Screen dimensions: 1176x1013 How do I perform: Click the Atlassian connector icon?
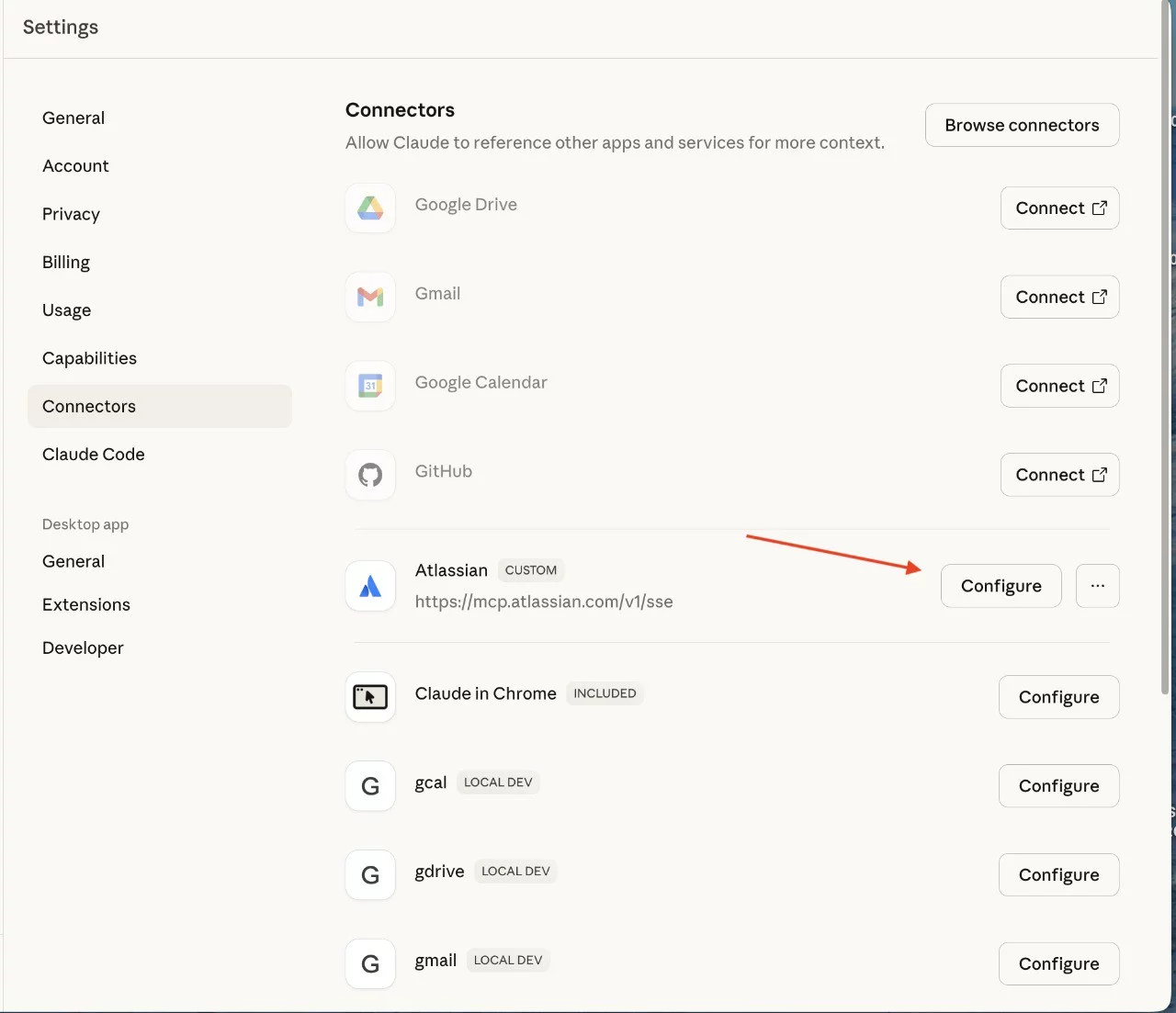369,586
